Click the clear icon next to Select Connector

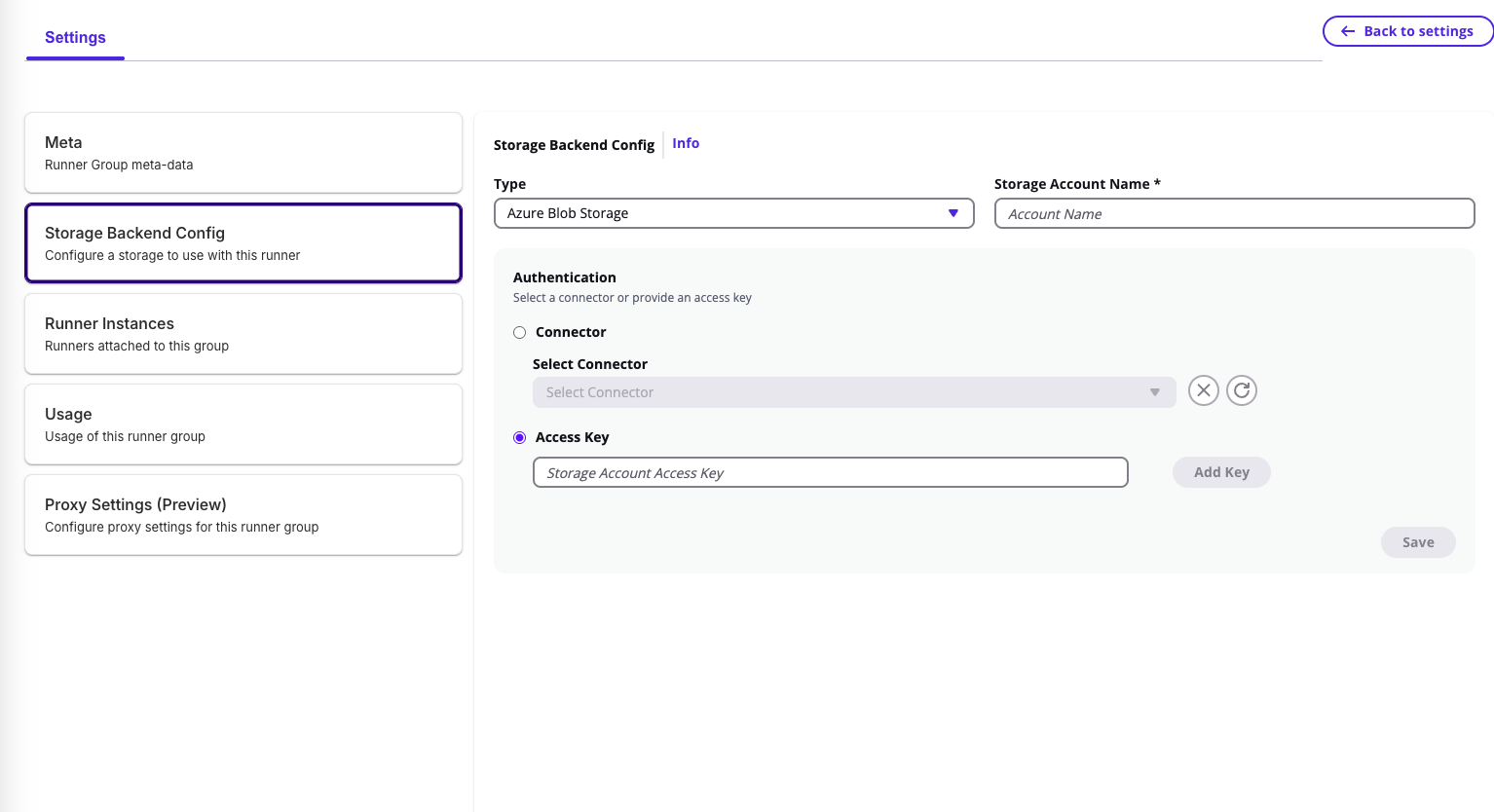(1203, 390)
